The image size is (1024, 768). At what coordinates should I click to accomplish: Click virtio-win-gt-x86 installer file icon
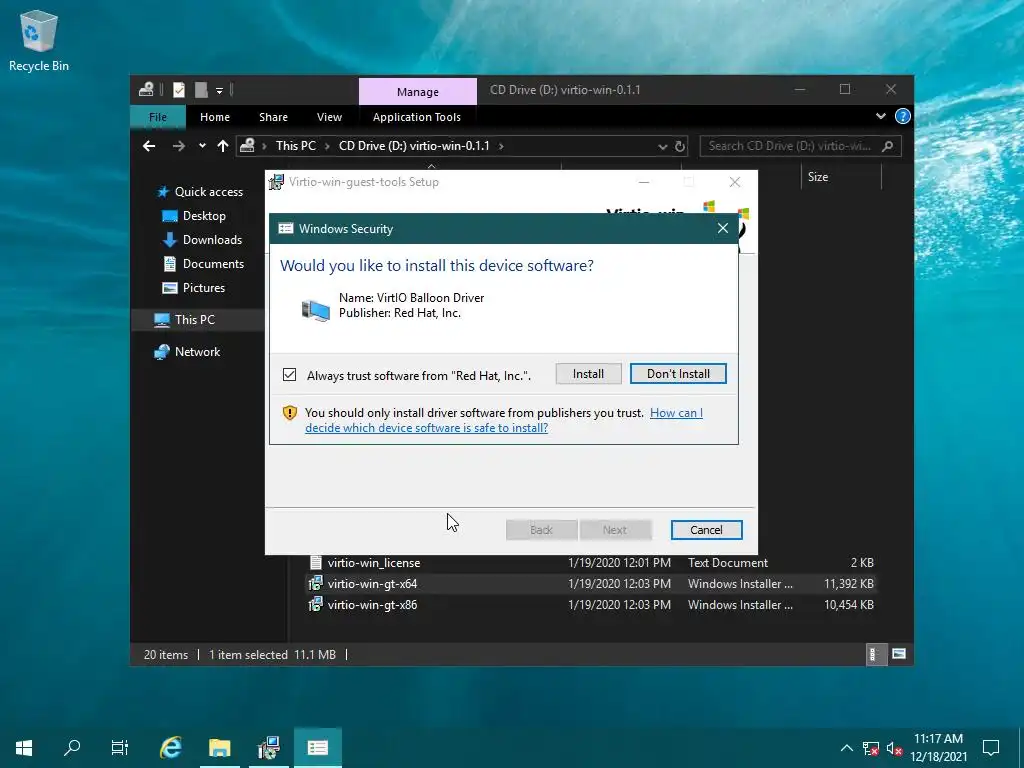coord(315,604)
